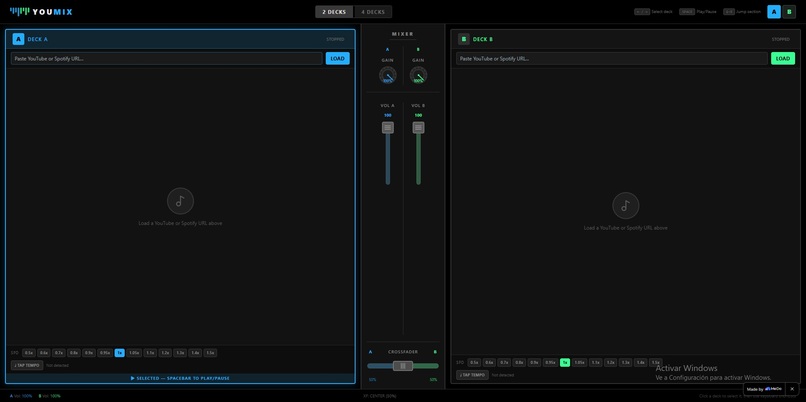Load the track into Deck A

click(338, 59)
